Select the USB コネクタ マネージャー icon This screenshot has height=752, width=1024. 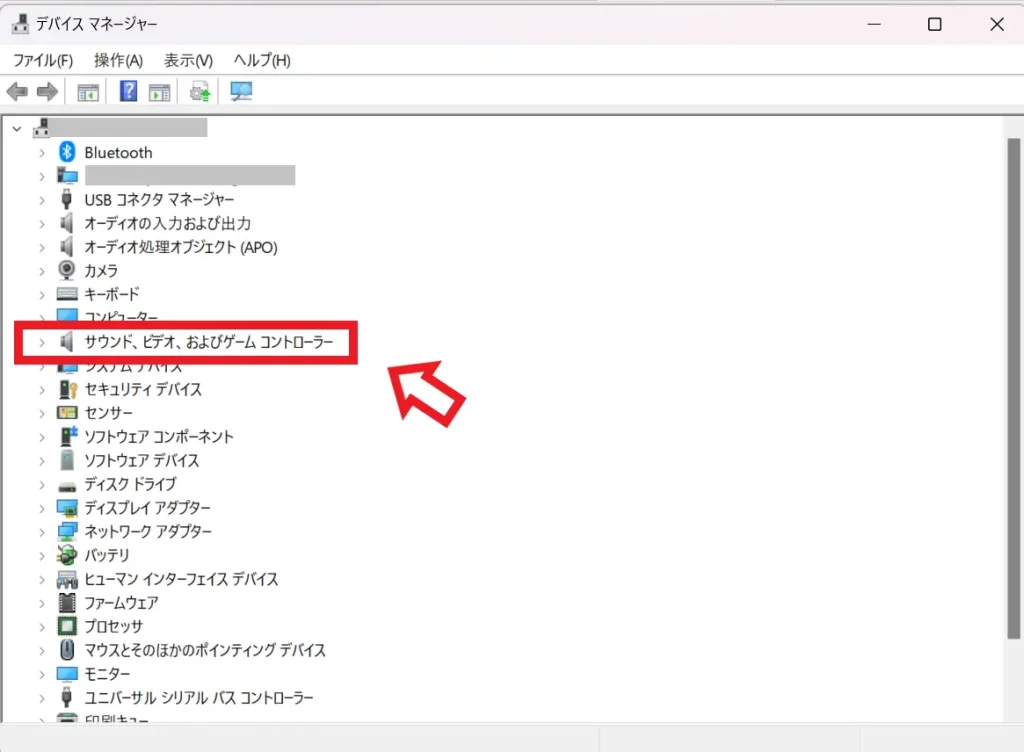point(67,199)
